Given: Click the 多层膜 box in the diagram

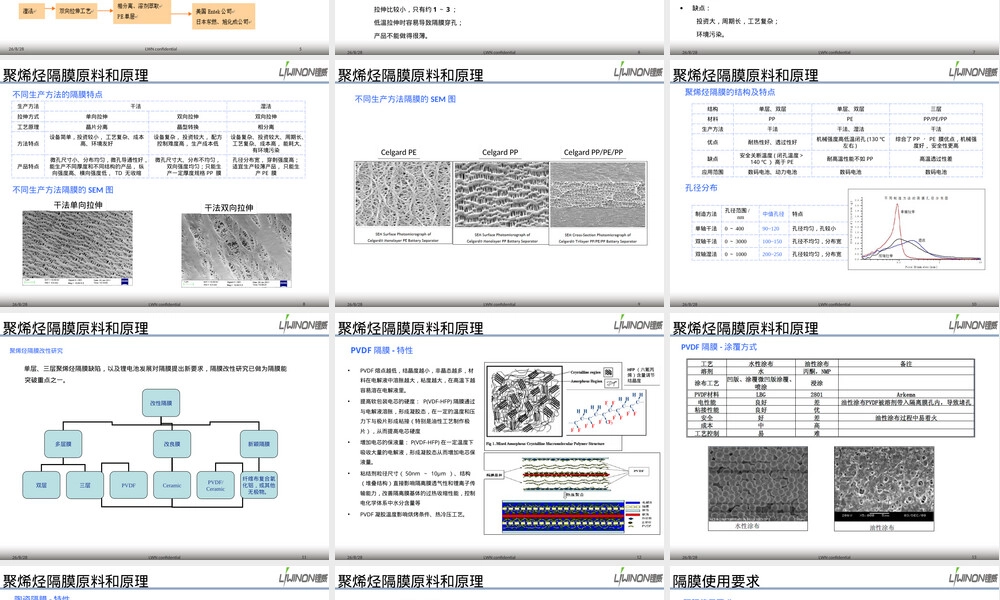Looking at the screenshot, I should [x=63, y=444].
